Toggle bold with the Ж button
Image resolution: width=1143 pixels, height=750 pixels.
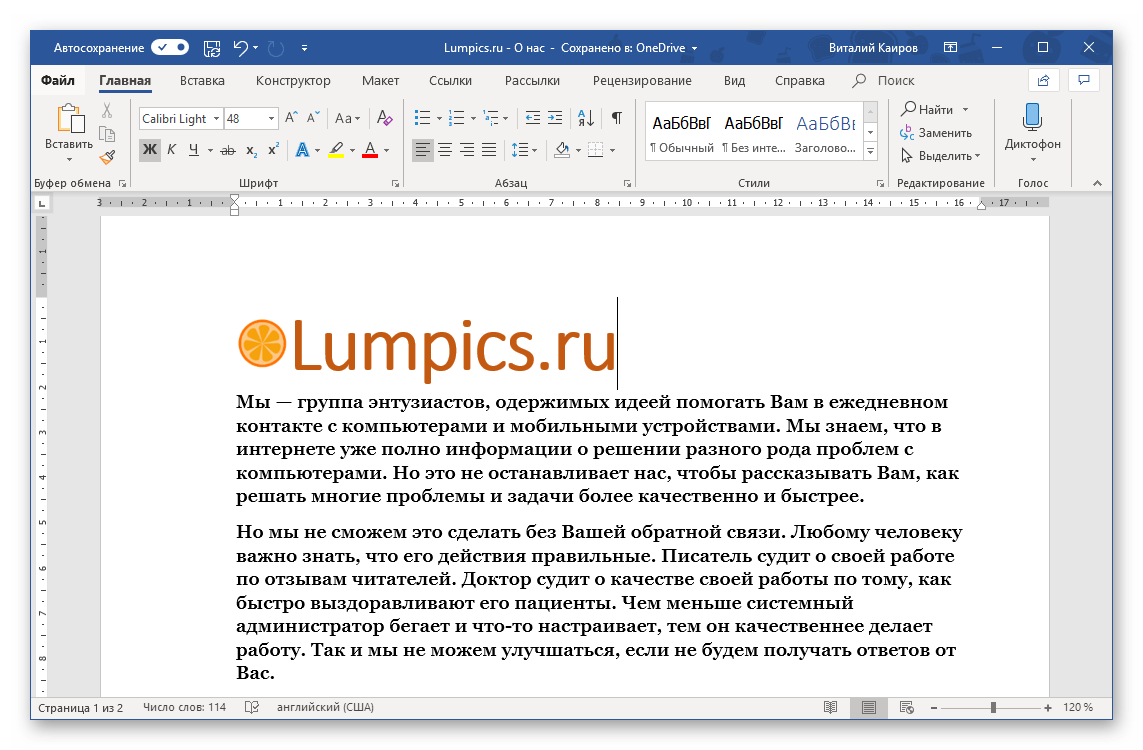[149, 150]
